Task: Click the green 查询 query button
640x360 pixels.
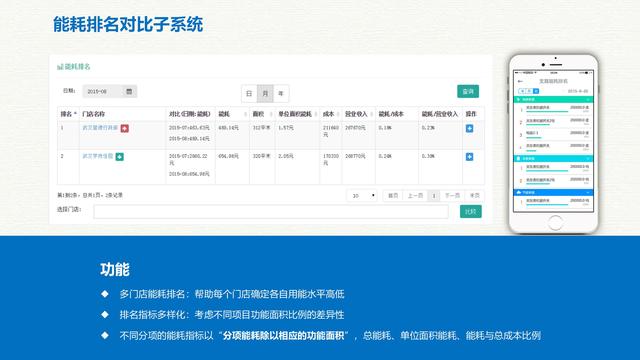Action: 468,91
